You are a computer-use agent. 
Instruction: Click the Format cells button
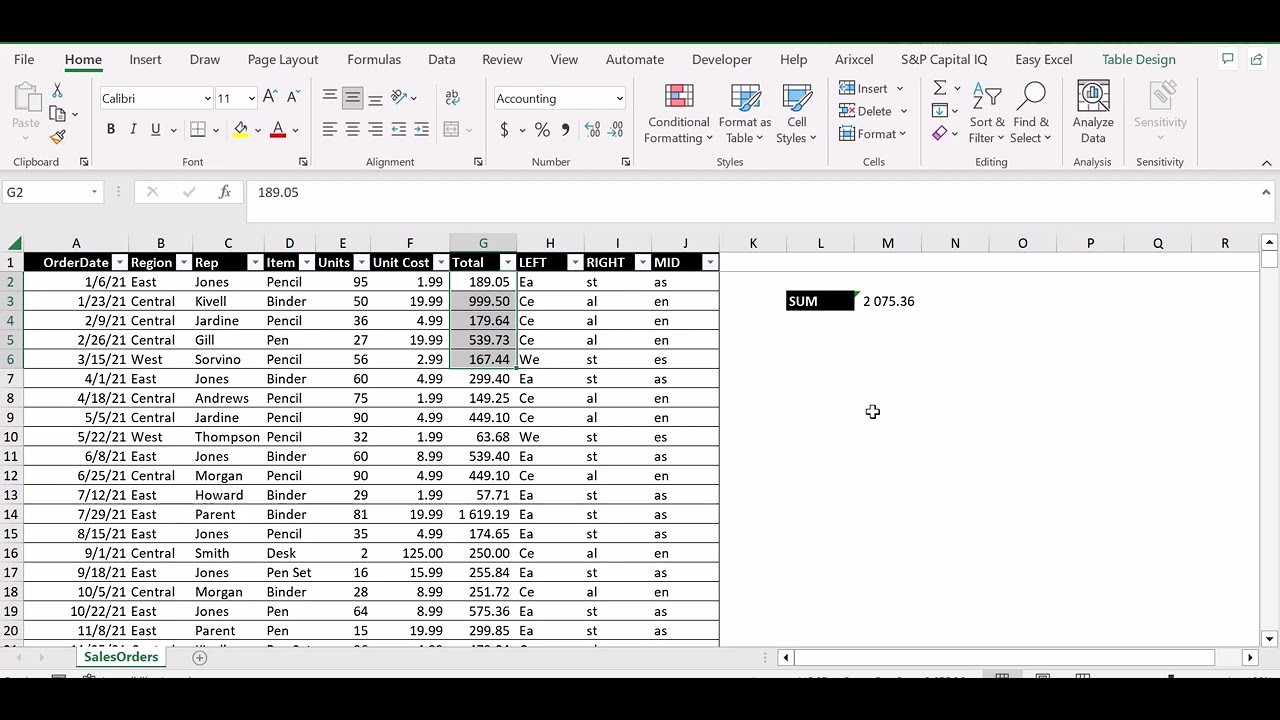[x=873, y=134]
